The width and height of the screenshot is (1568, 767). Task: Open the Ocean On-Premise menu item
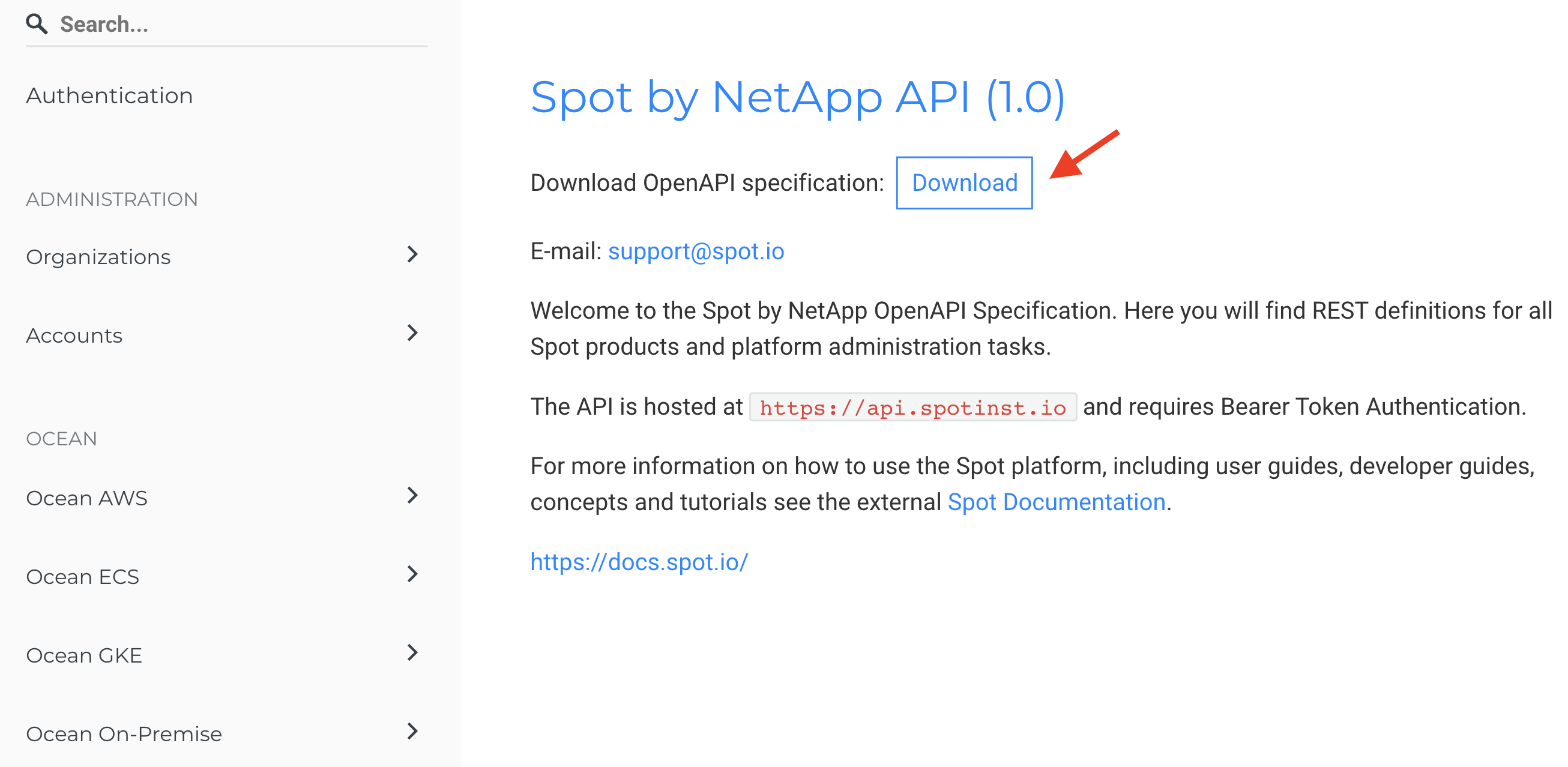(x=124, y=733)
